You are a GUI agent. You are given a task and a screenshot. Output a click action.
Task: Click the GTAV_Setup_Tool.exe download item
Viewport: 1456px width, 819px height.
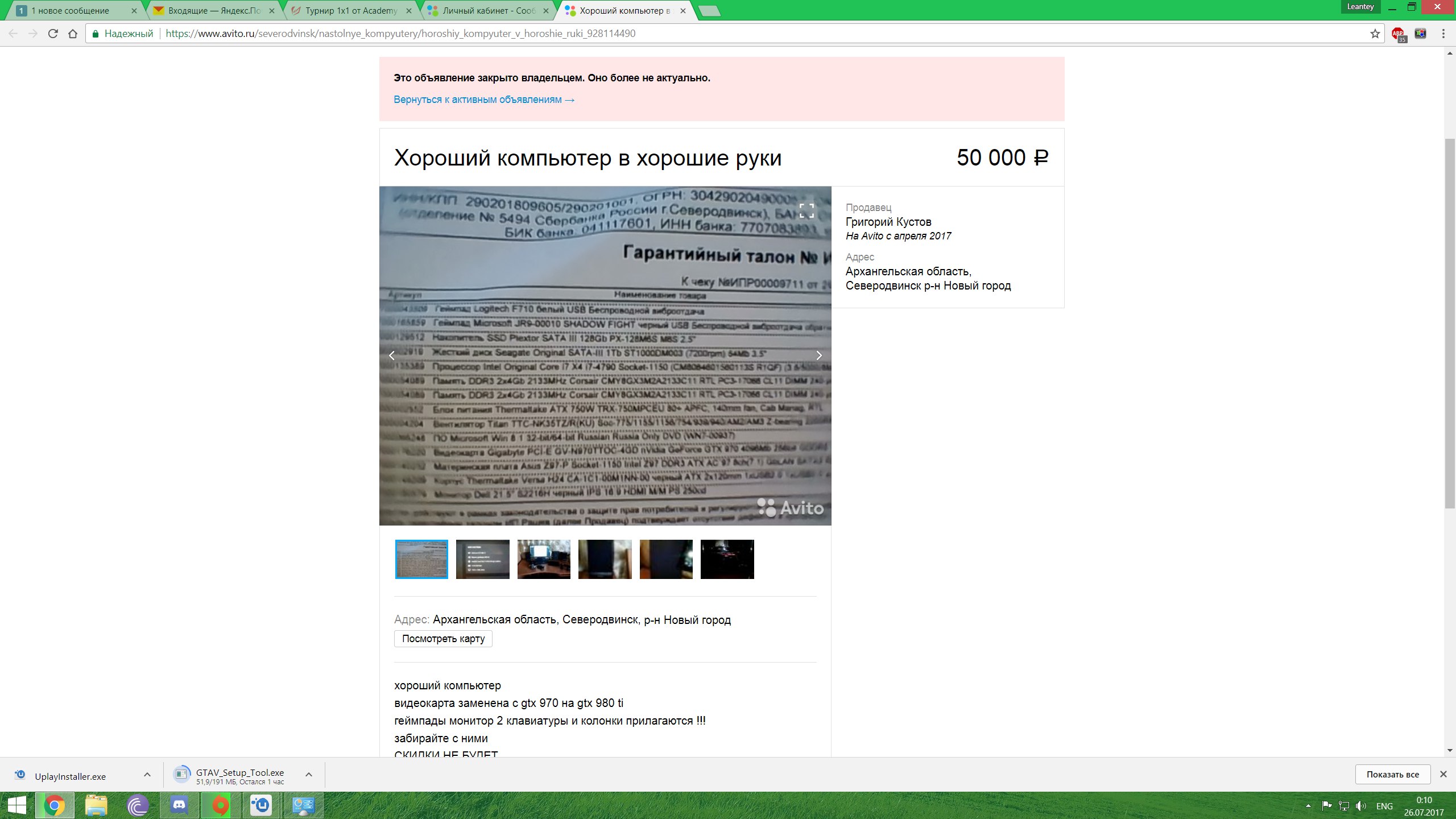tap(239, 776)
